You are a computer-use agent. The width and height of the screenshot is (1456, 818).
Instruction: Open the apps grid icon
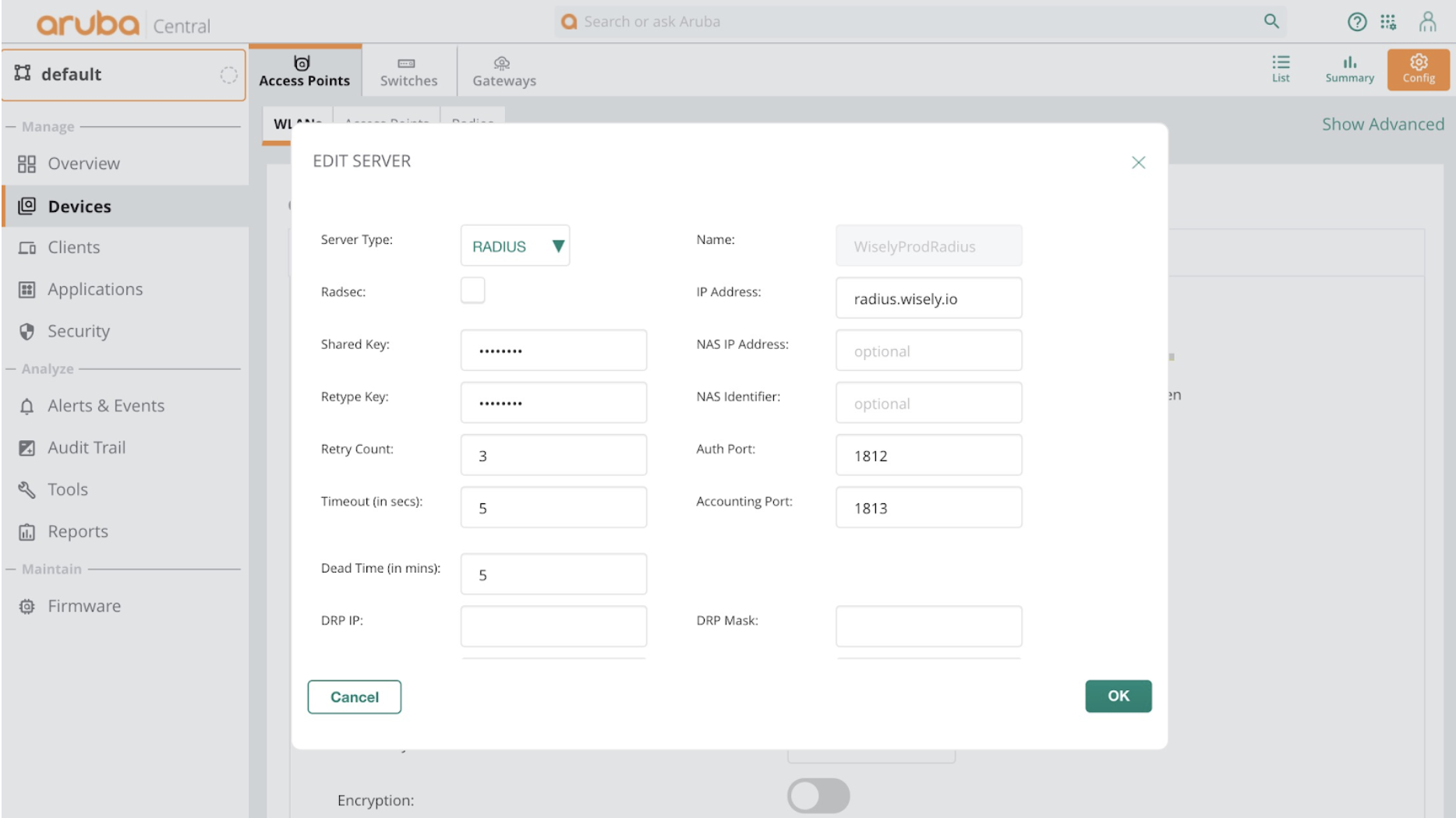coord(1388,22)
